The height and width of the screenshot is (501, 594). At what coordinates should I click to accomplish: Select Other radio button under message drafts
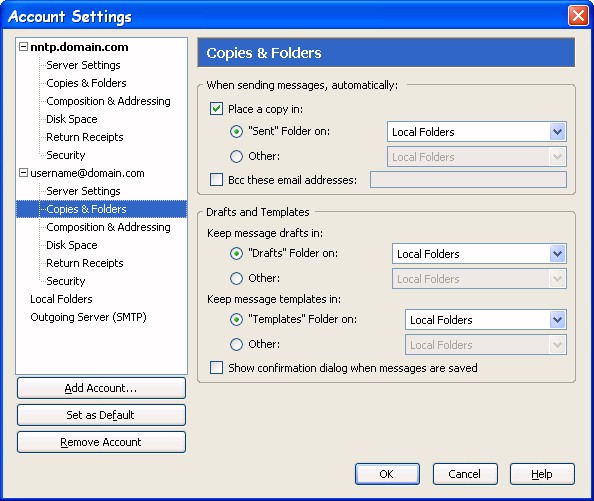236,278
